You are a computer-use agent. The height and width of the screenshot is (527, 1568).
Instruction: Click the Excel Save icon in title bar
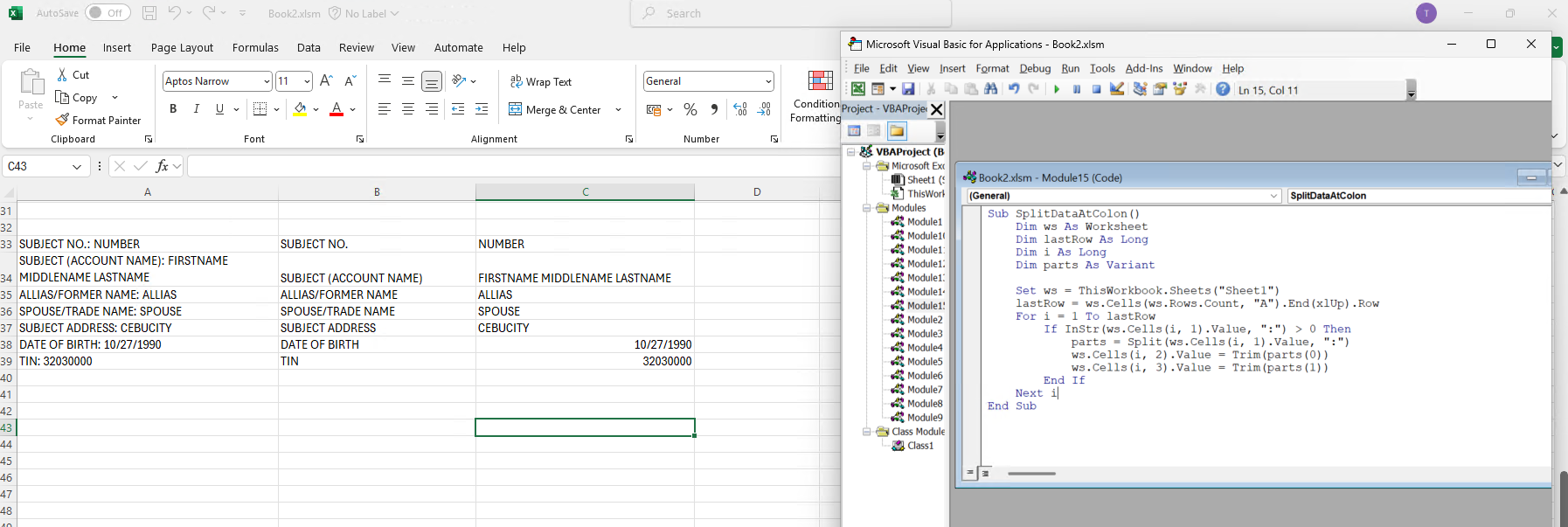tap(149, 13)
